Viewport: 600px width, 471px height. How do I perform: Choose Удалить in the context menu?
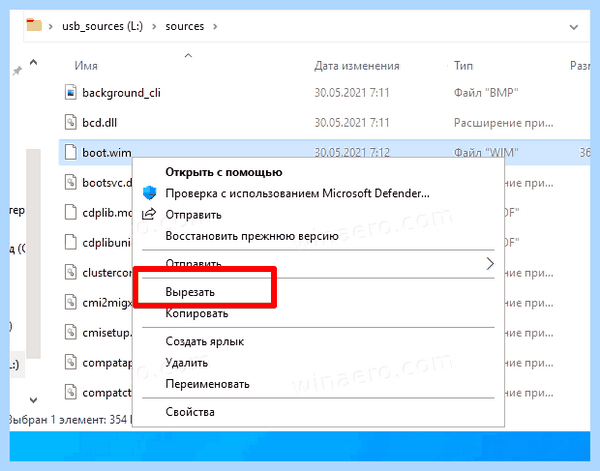coord(186,362)
